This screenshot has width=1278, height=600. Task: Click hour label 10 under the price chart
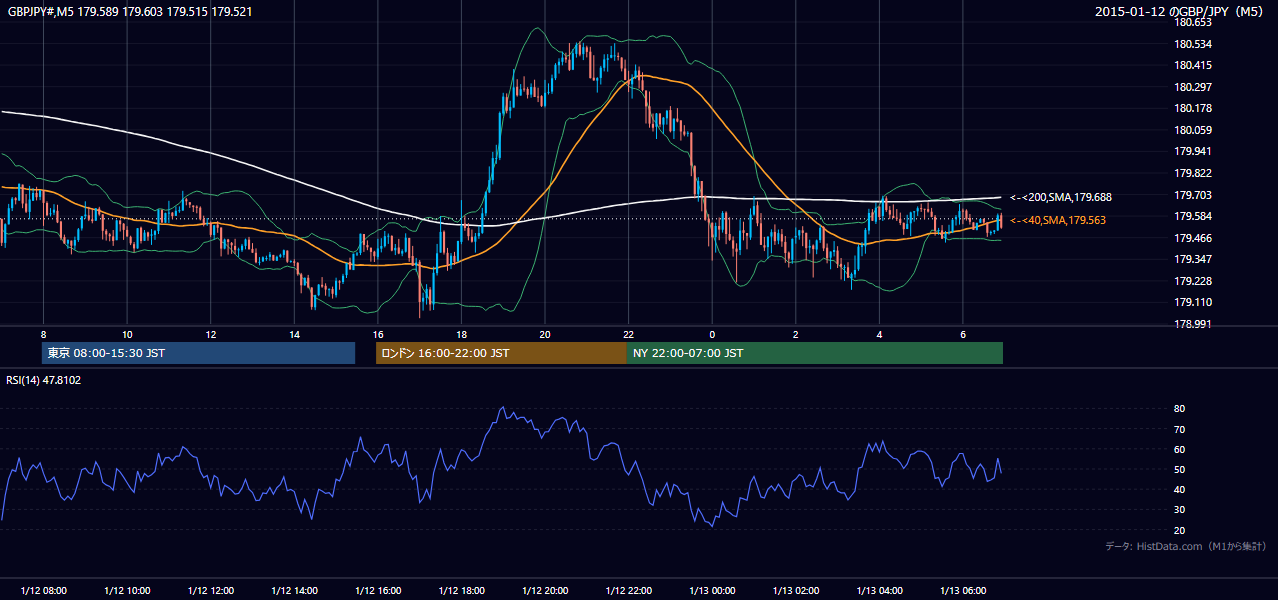pos(127,334)
